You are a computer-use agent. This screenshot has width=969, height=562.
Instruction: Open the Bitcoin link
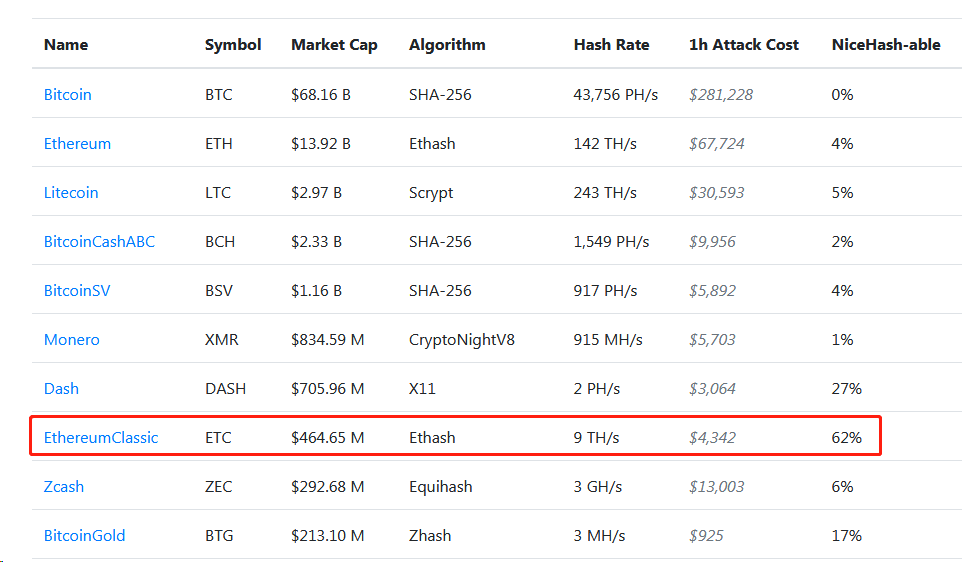[x=67, y=95]
